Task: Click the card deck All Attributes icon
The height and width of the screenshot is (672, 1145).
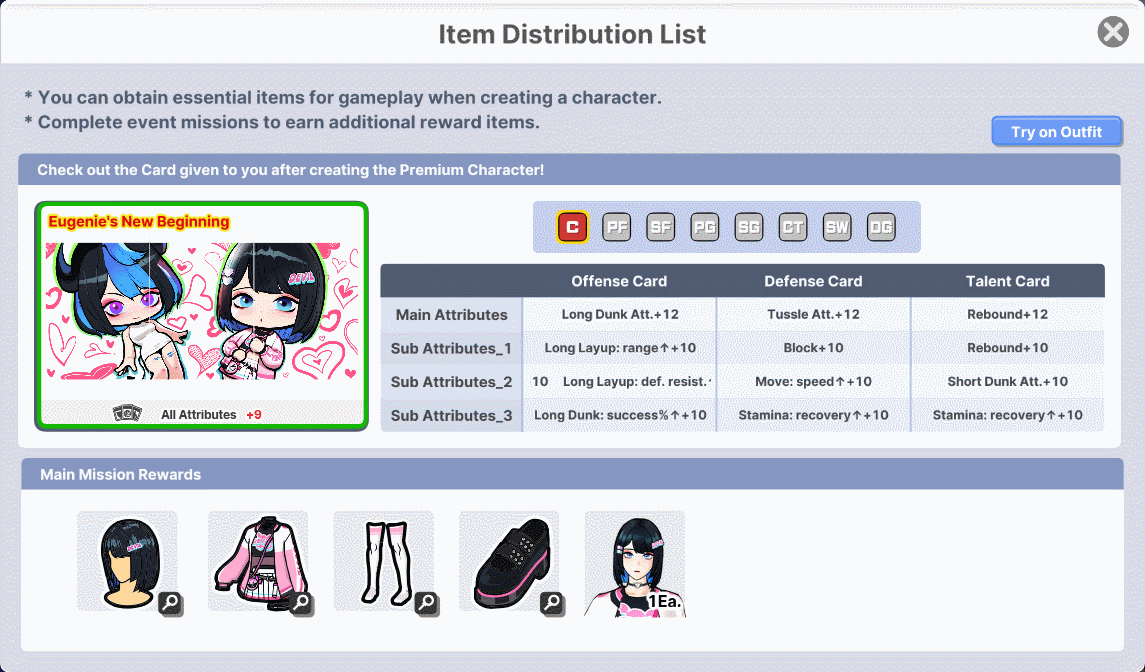Action: [128, 413]
